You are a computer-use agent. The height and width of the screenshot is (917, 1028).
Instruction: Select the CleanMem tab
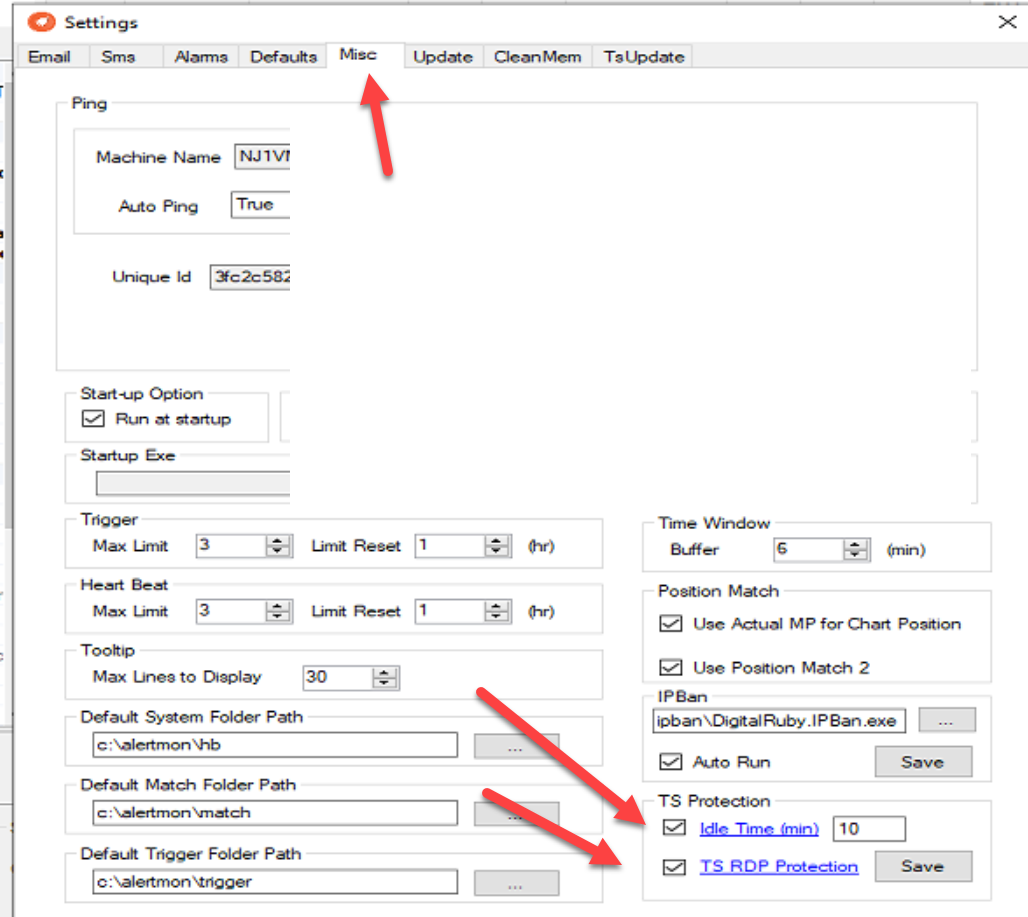point(537,57)
